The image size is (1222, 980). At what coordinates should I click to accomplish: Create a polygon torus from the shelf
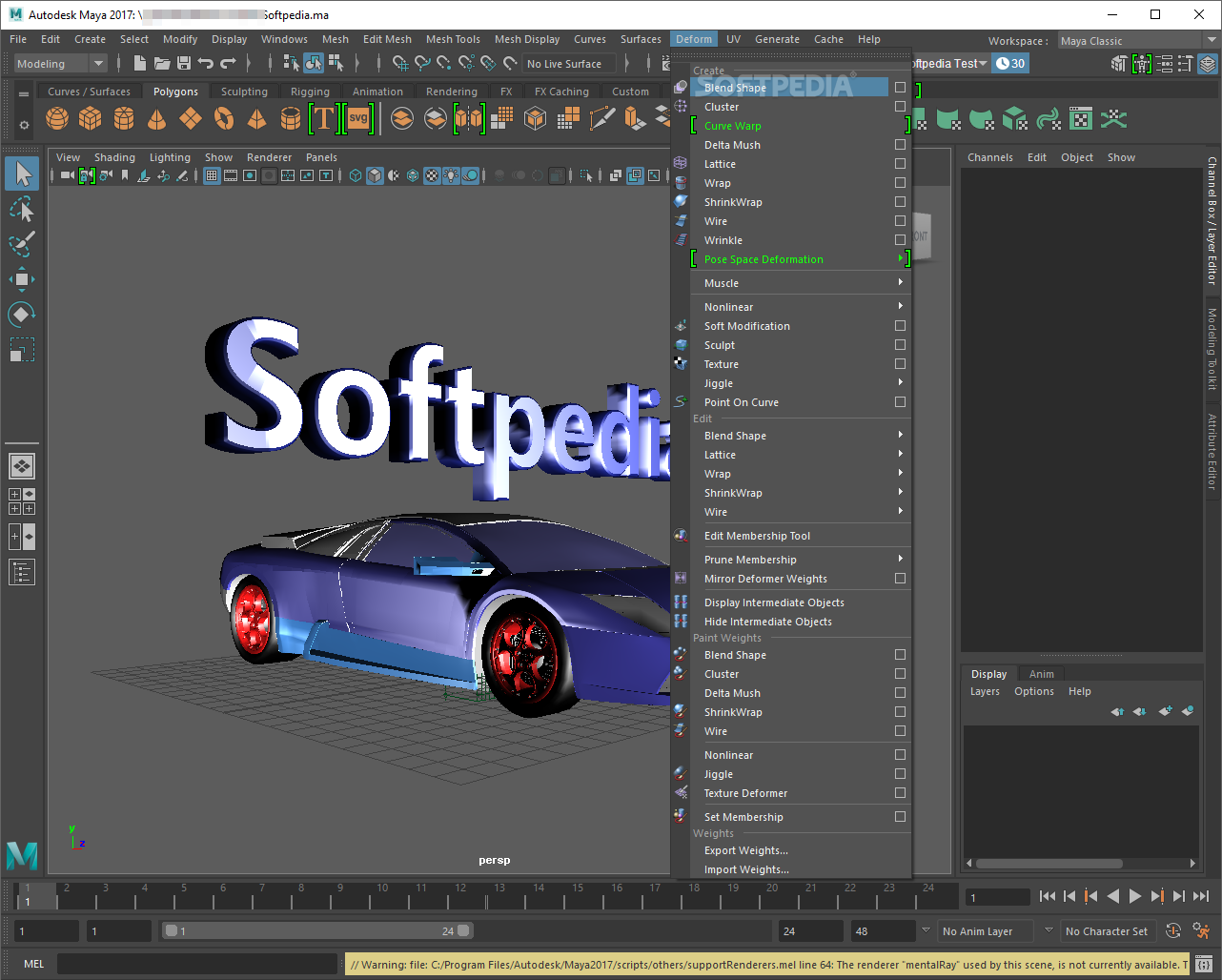224,118
